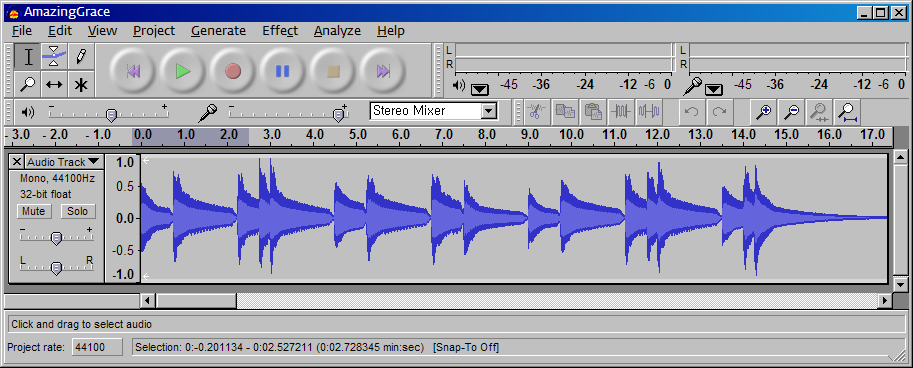Click Fit project in window icon
The image size is (913, 368).
847,112
